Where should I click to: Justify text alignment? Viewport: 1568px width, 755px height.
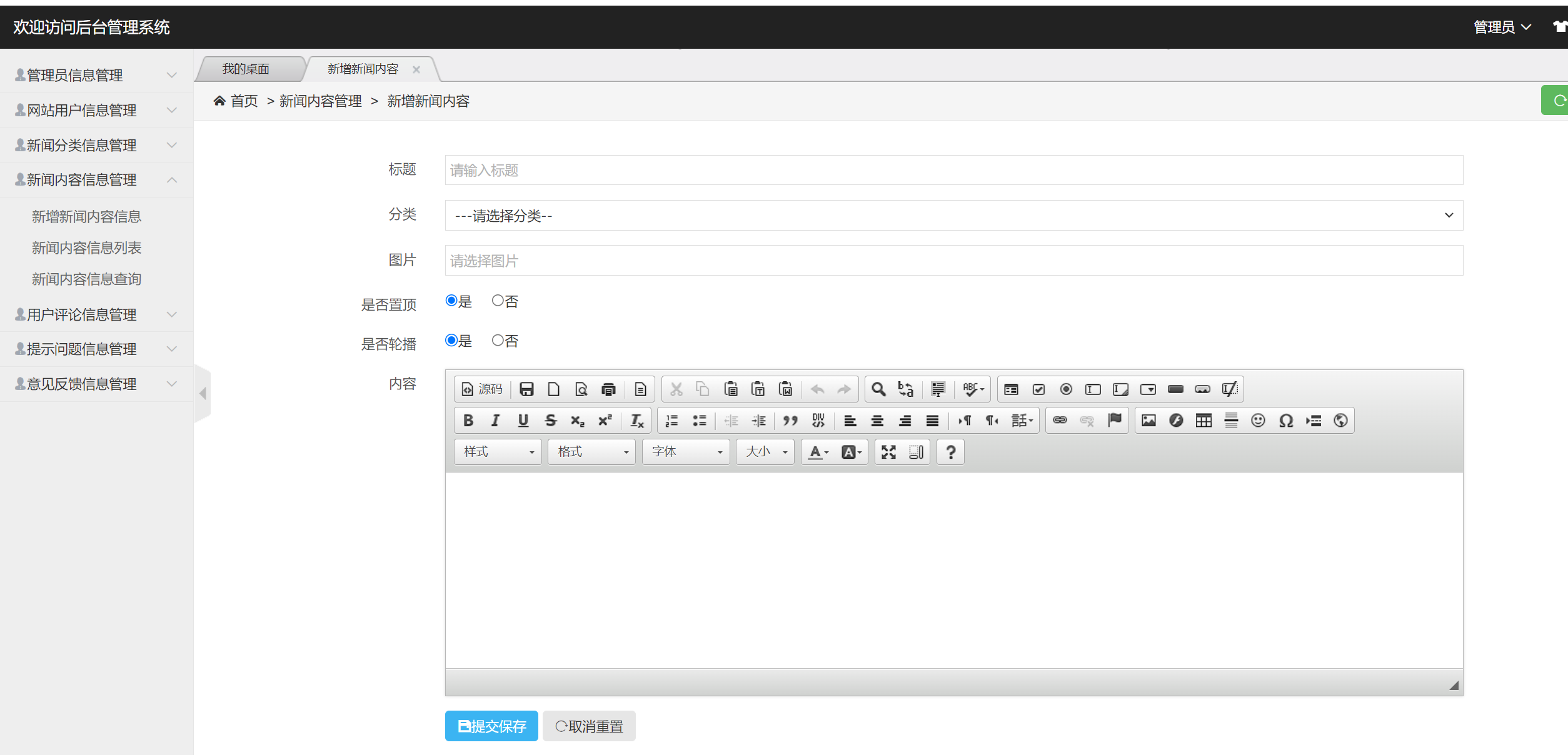click(932, 421)
